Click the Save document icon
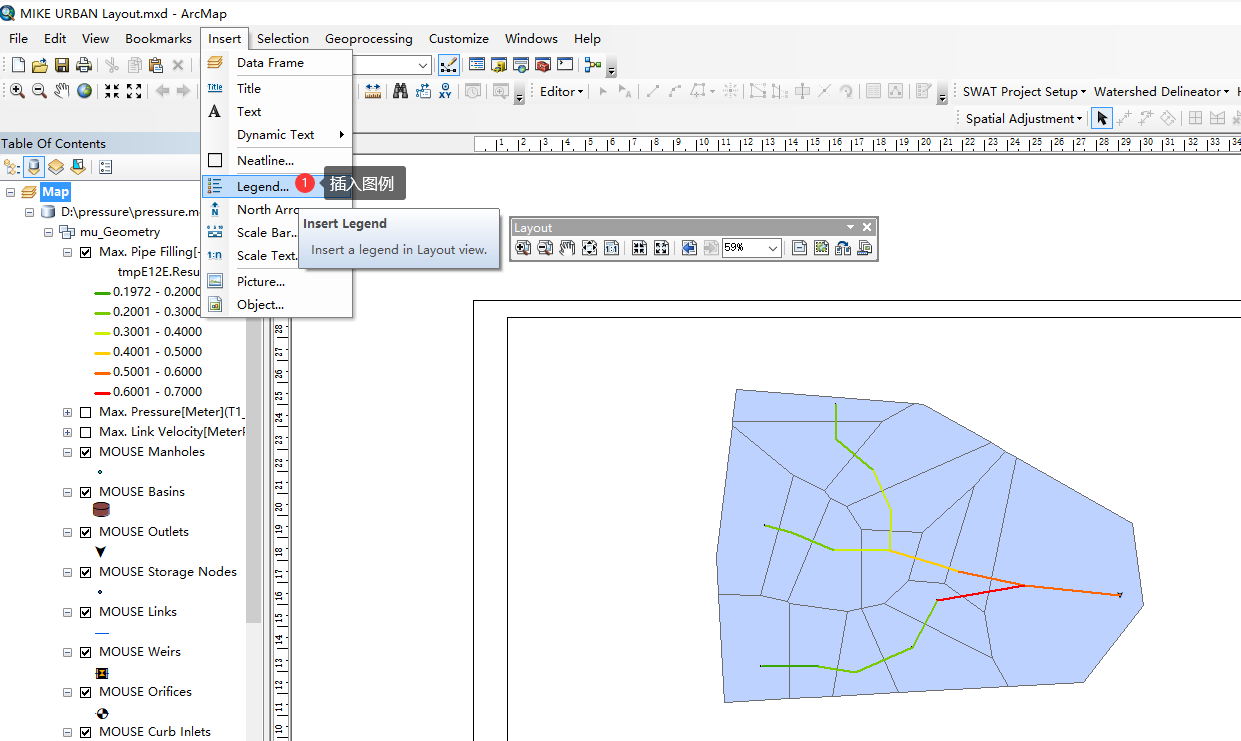Viewport: 1241px width, 741px height. point(62,65)
